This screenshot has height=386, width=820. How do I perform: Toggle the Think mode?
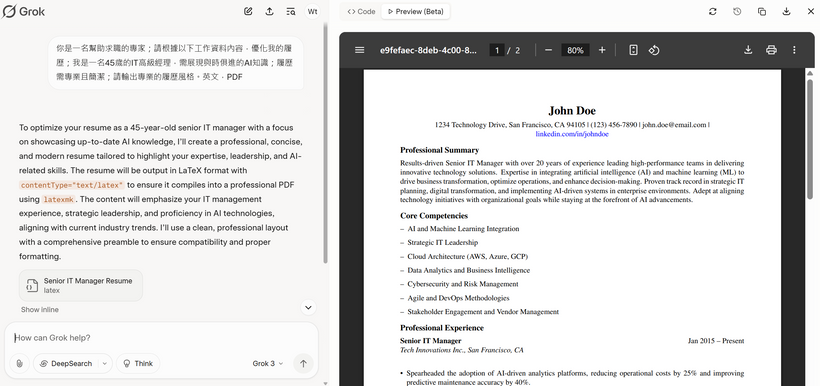138,364
